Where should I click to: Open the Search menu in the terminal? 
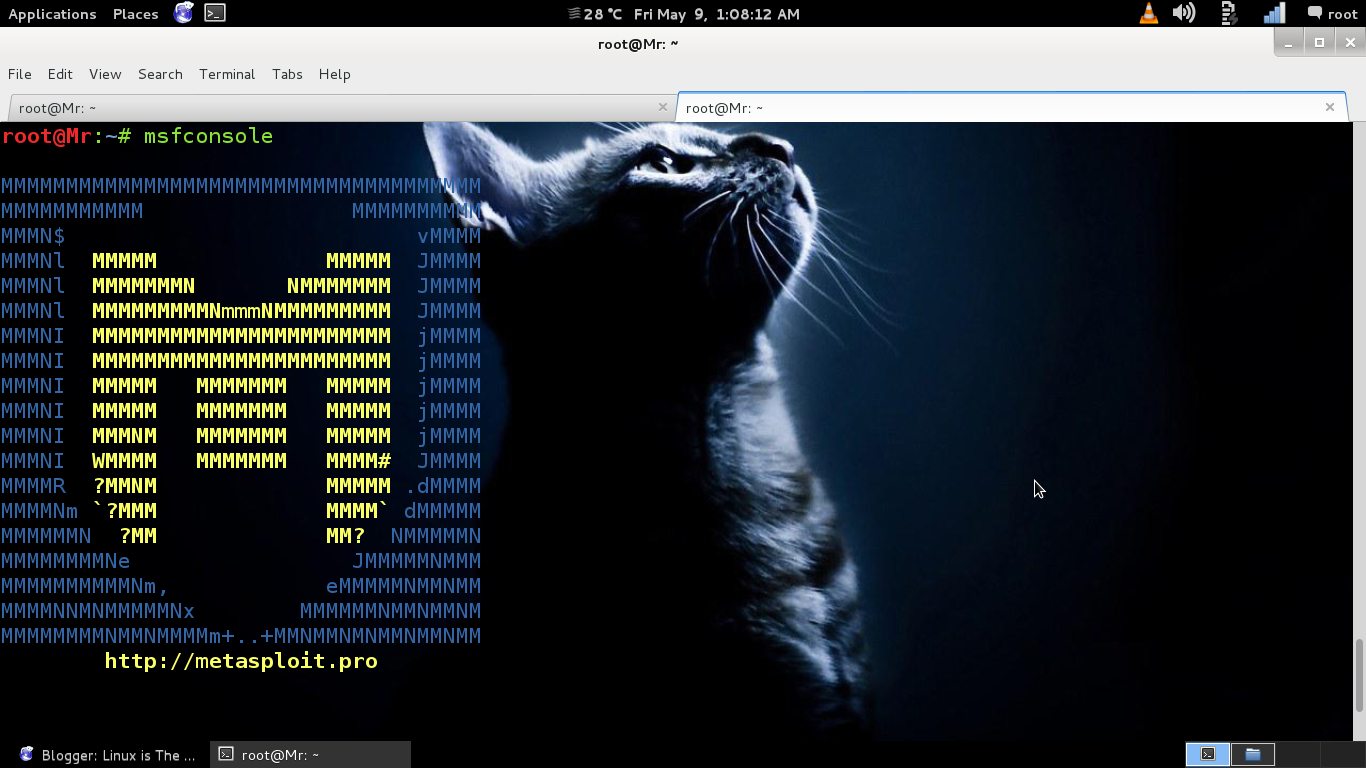(x=160, y=74)
